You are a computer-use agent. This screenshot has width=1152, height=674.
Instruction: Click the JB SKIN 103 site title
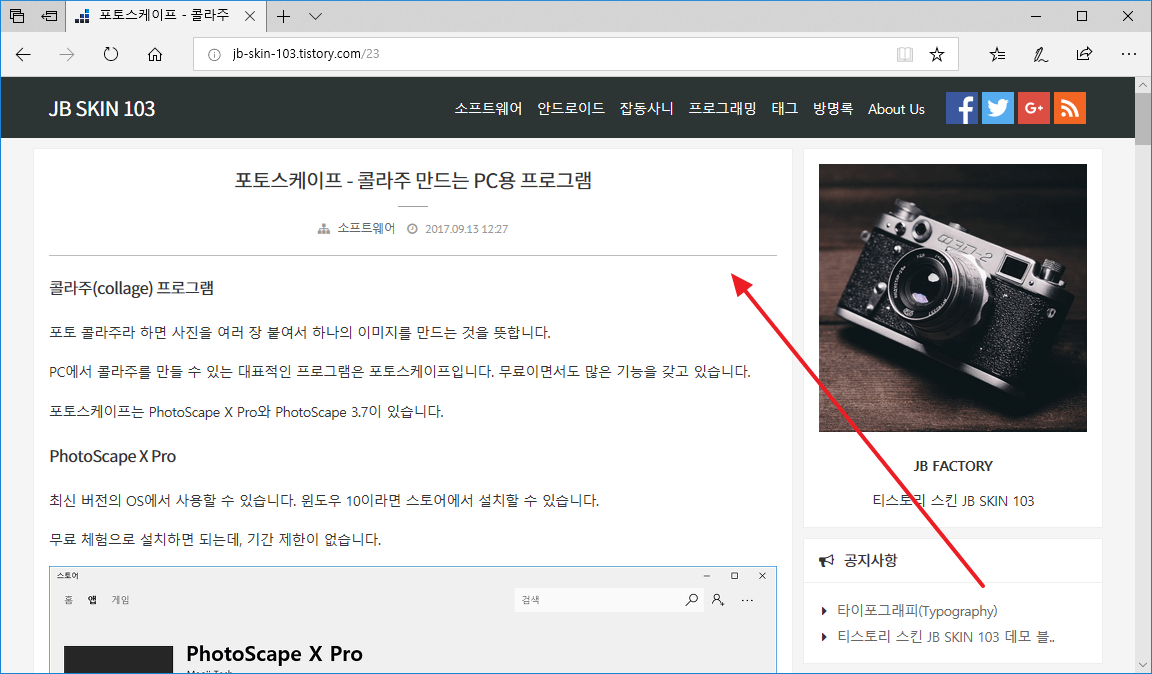102,109
